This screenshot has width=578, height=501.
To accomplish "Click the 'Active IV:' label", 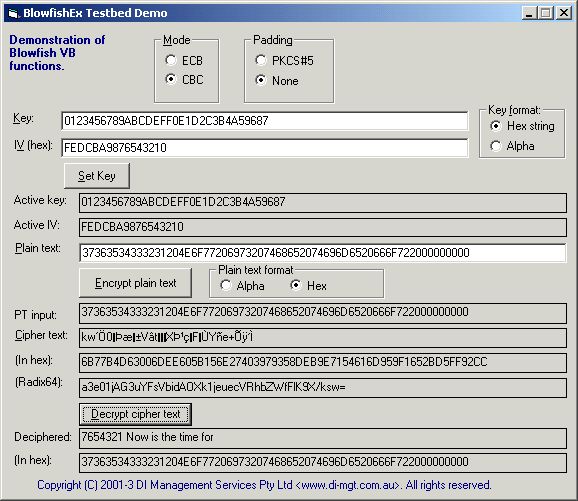I will [36, 225].
